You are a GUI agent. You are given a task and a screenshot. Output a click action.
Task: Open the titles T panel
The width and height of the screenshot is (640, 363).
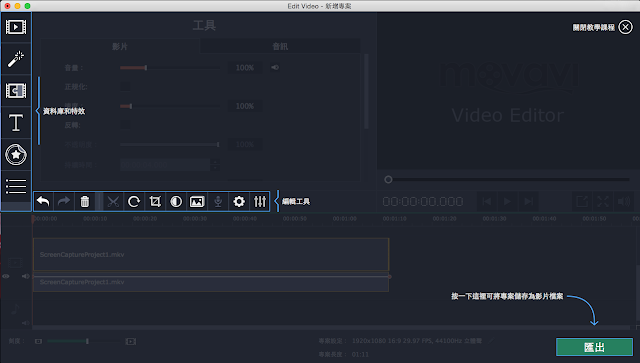(16, 122)
